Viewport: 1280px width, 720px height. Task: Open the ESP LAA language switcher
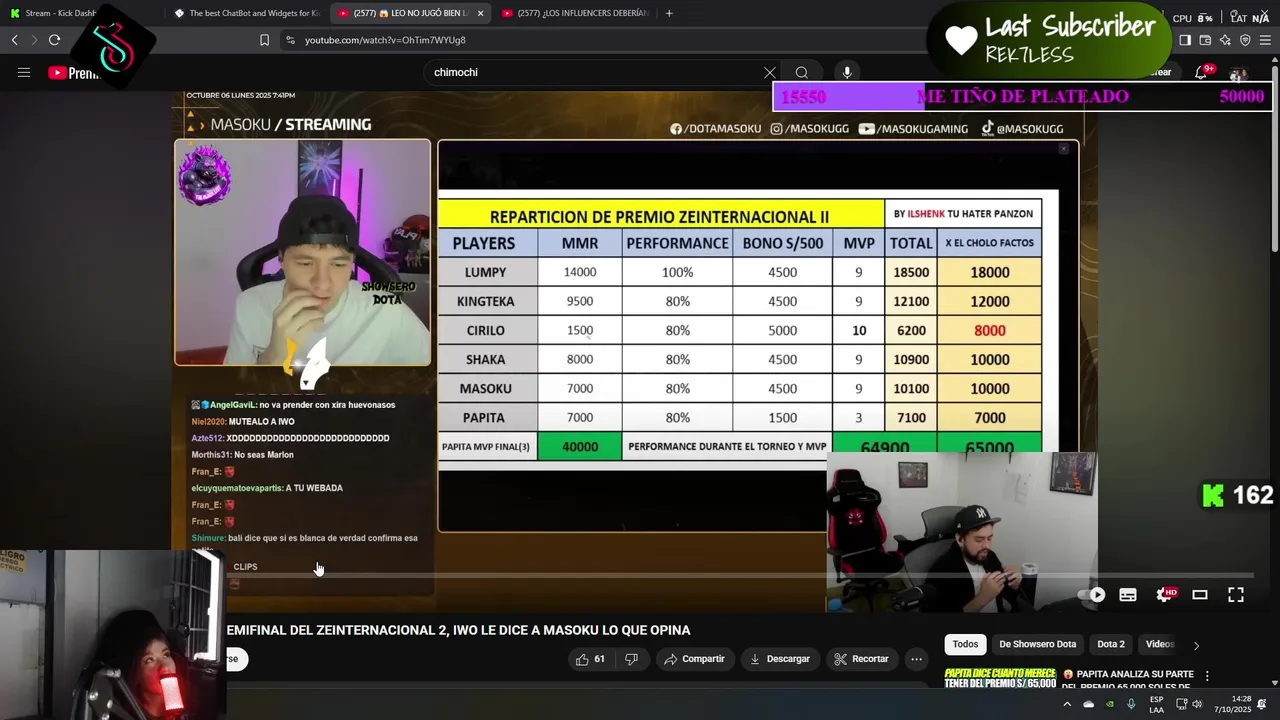(1156, 704)
